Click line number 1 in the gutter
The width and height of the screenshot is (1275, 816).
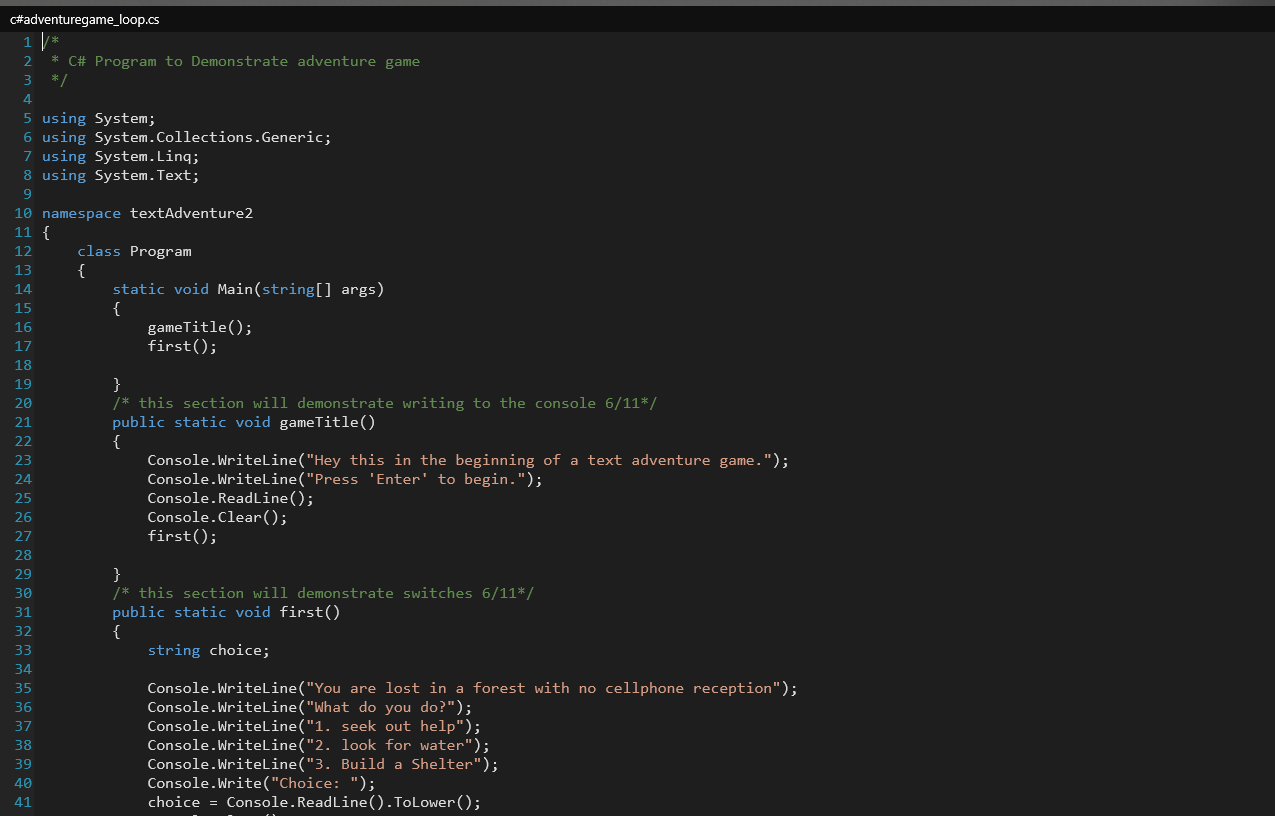(26, 41)
